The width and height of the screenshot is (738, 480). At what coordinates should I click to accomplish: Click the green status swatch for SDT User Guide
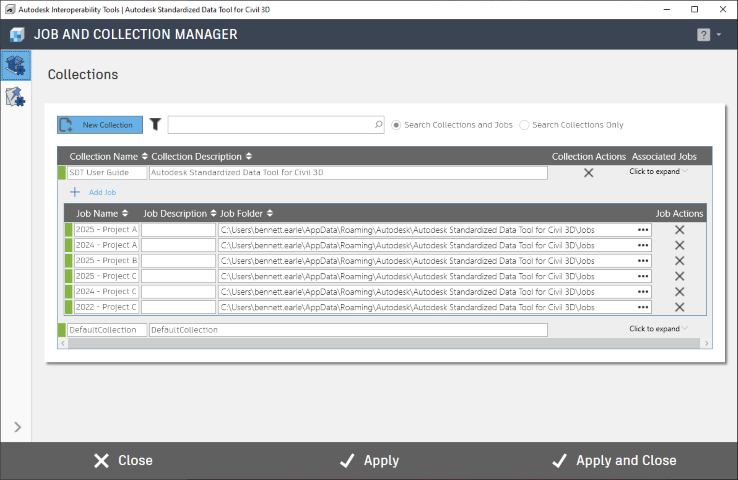point(62,173)
